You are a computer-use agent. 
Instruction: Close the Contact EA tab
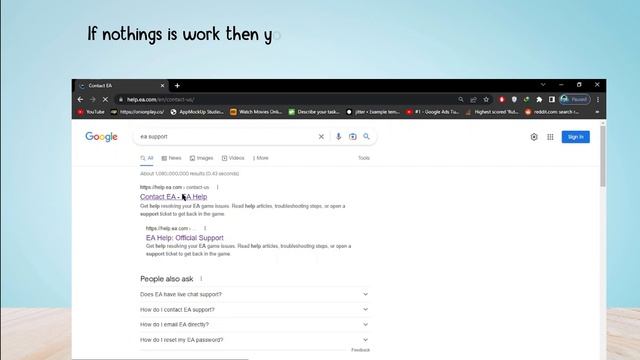click(162, 86)
